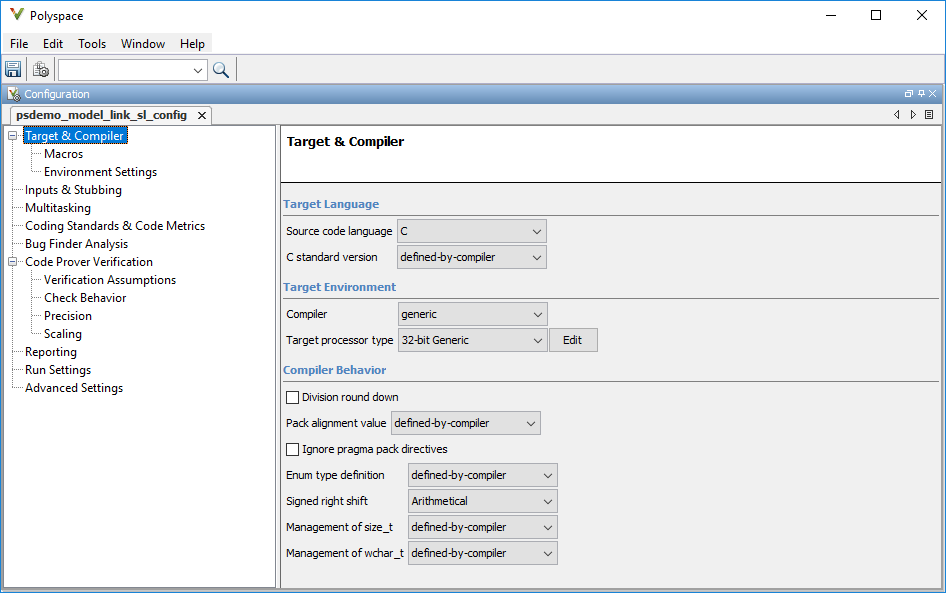The height and width of the screenshot is (593, 946).
Task: Click the Save icon in the toolbar
Action: pos(13,69)
